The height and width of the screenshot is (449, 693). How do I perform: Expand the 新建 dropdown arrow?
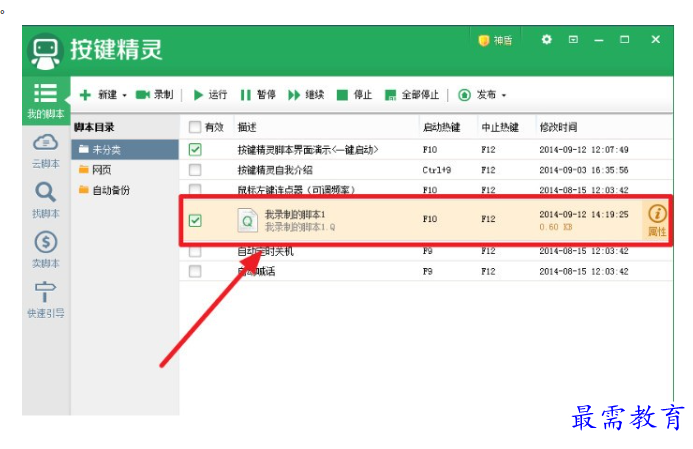(x=125, y=95)
